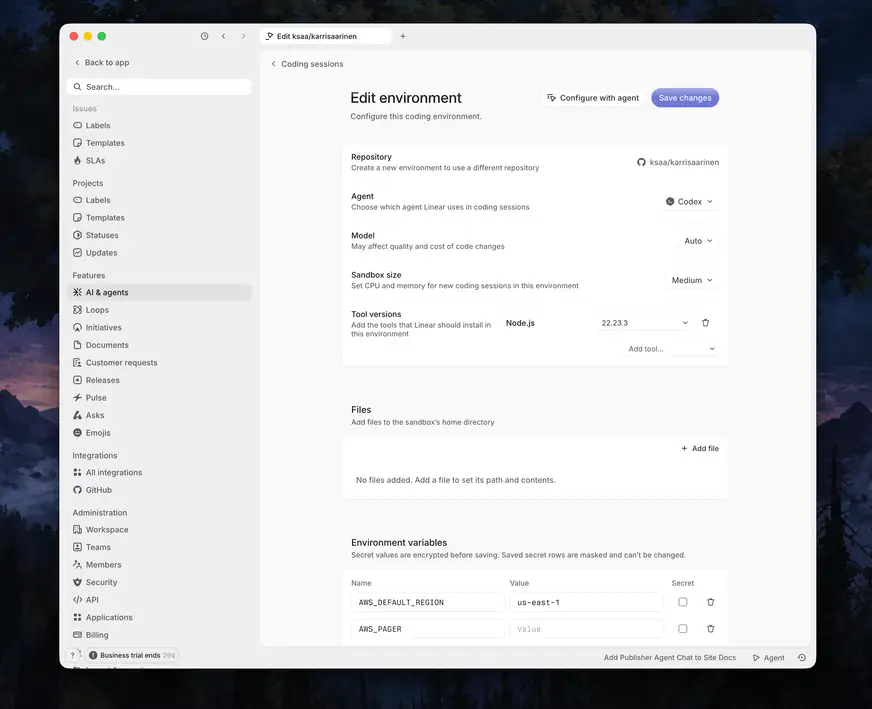Delete the AWS_DEFAULT_REGION variable row
The height and width of the screenshot is (709, 872).
[x=710, y=602]
